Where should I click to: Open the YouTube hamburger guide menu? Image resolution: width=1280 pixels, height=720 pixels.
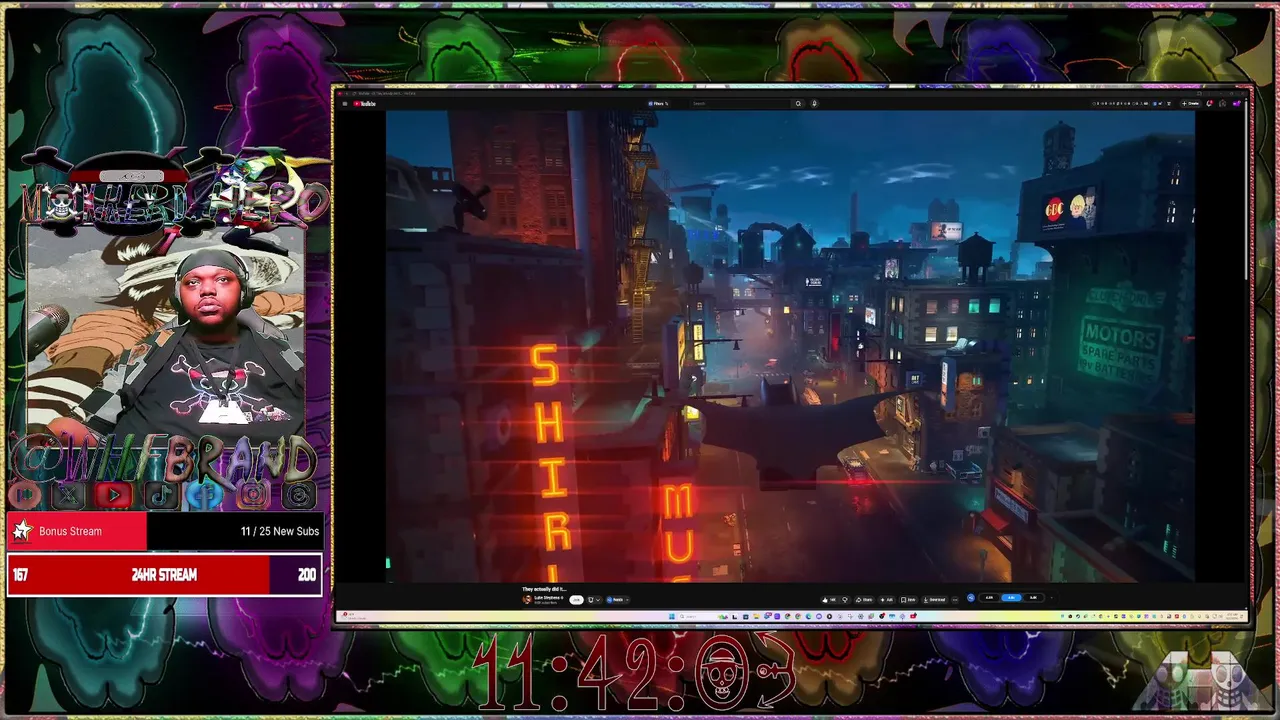[x=345, y=103]
